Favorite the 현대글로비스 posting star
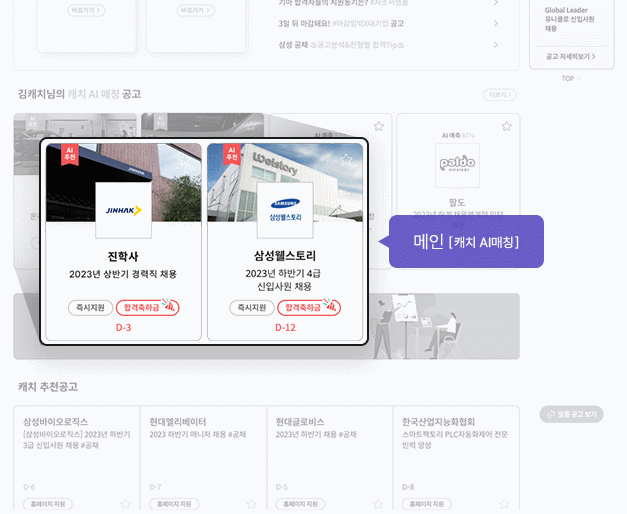 point(378,504)
